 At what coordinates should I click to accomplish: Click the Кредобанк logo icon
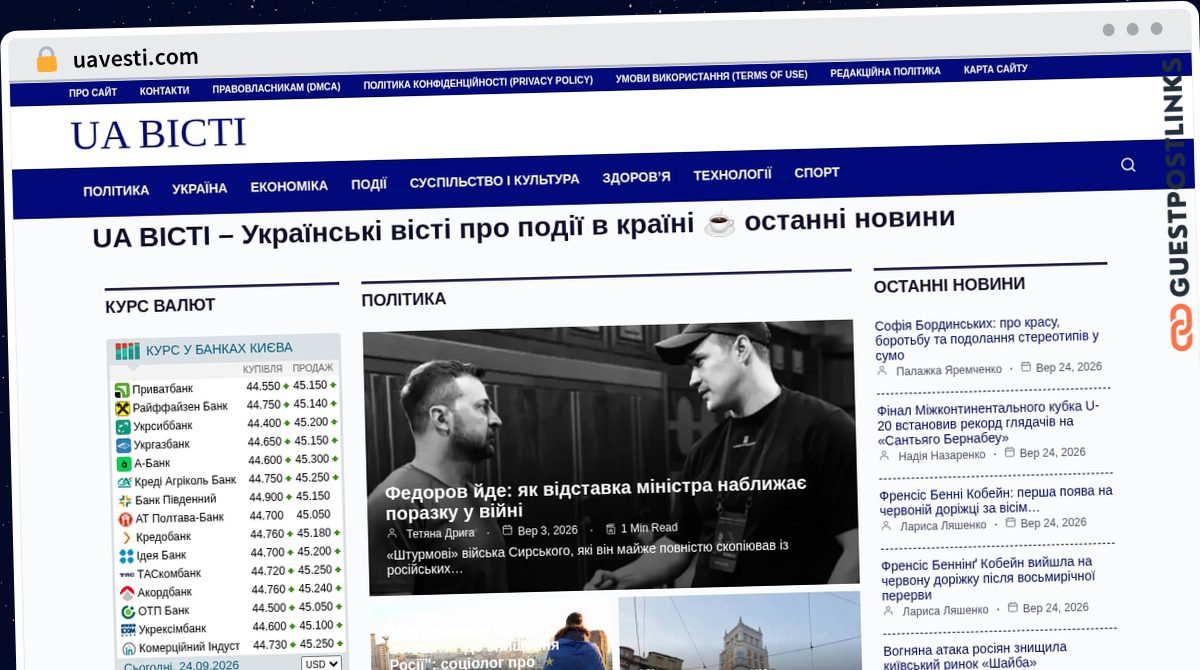(x=126, y=537)
